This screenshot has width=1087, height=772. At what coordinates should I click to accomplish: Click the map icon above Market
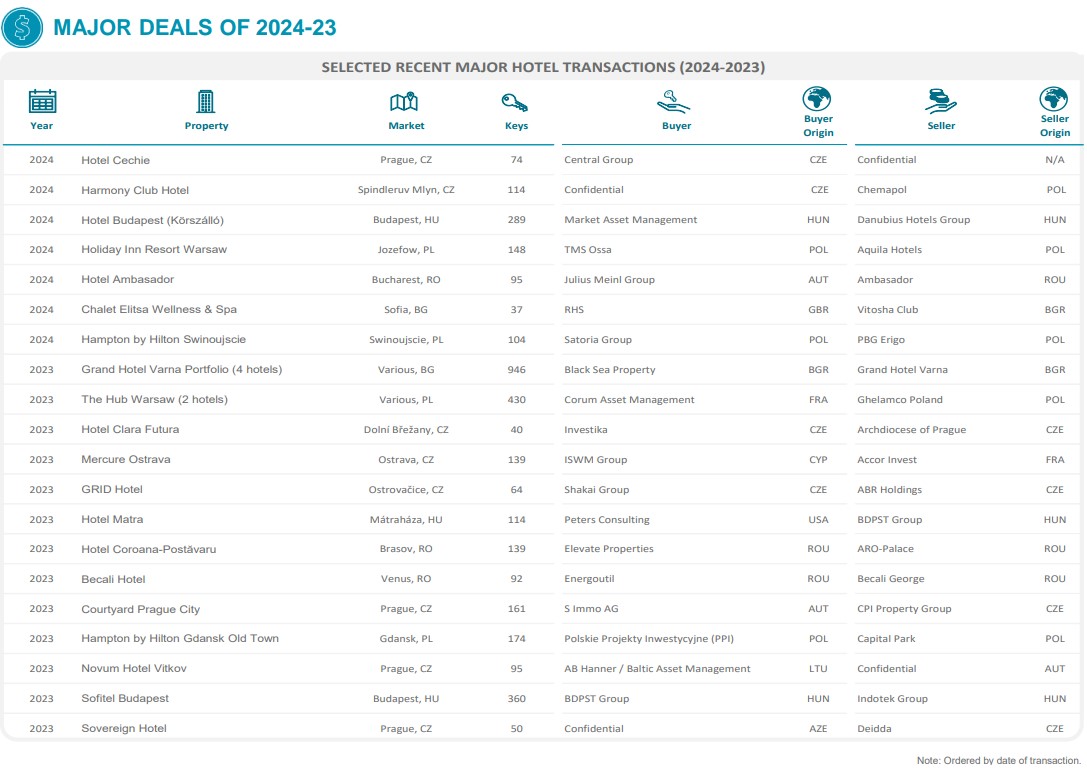[404, 101]
